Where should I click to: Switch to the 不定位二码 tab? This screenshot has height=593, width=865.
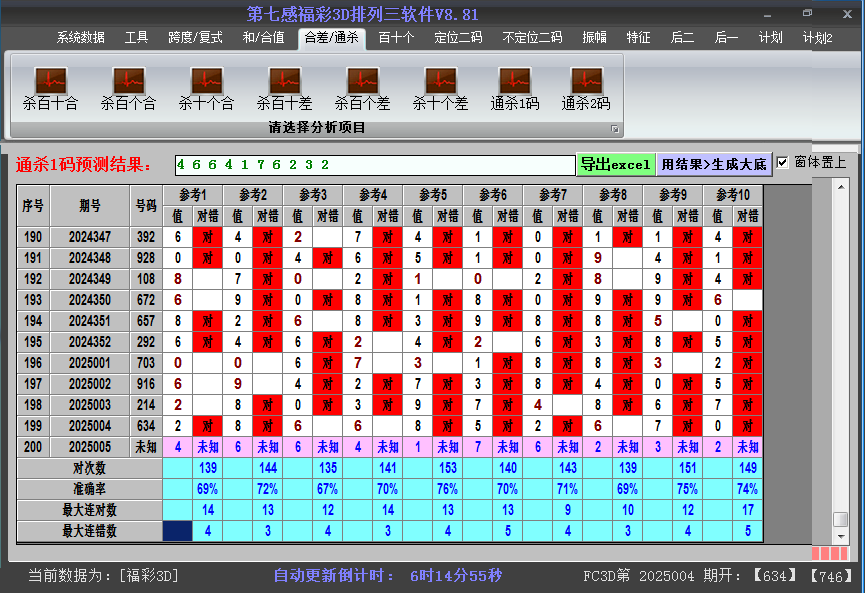(x=532, y=38)
